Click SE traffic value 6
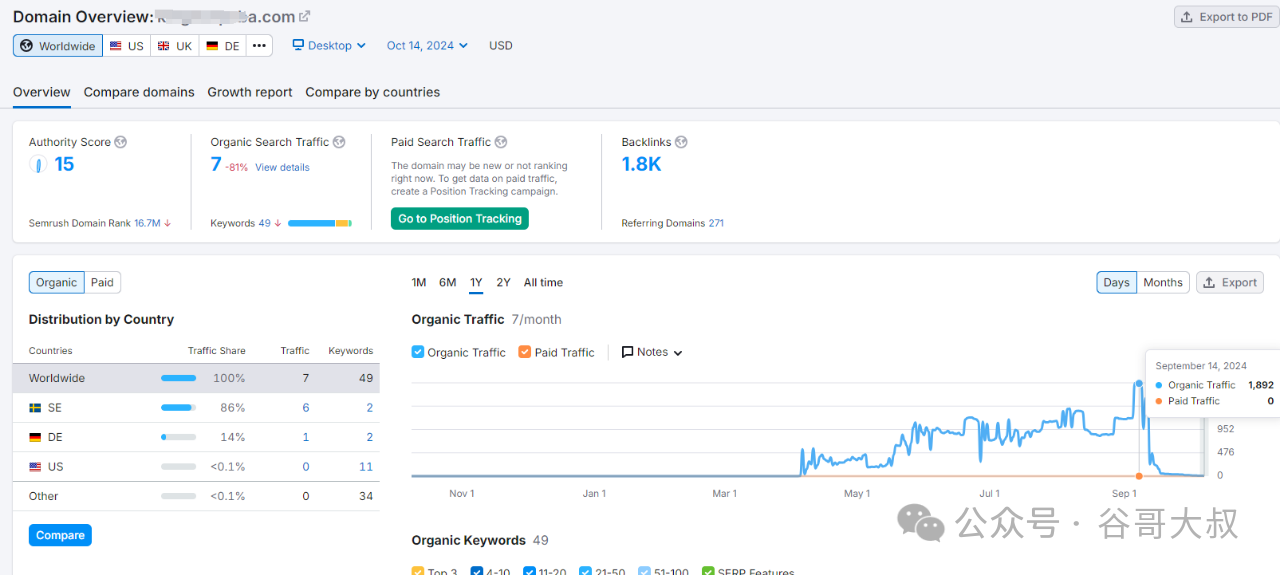Viewport: 1280px width, 575px height. (x=306, y=408)
